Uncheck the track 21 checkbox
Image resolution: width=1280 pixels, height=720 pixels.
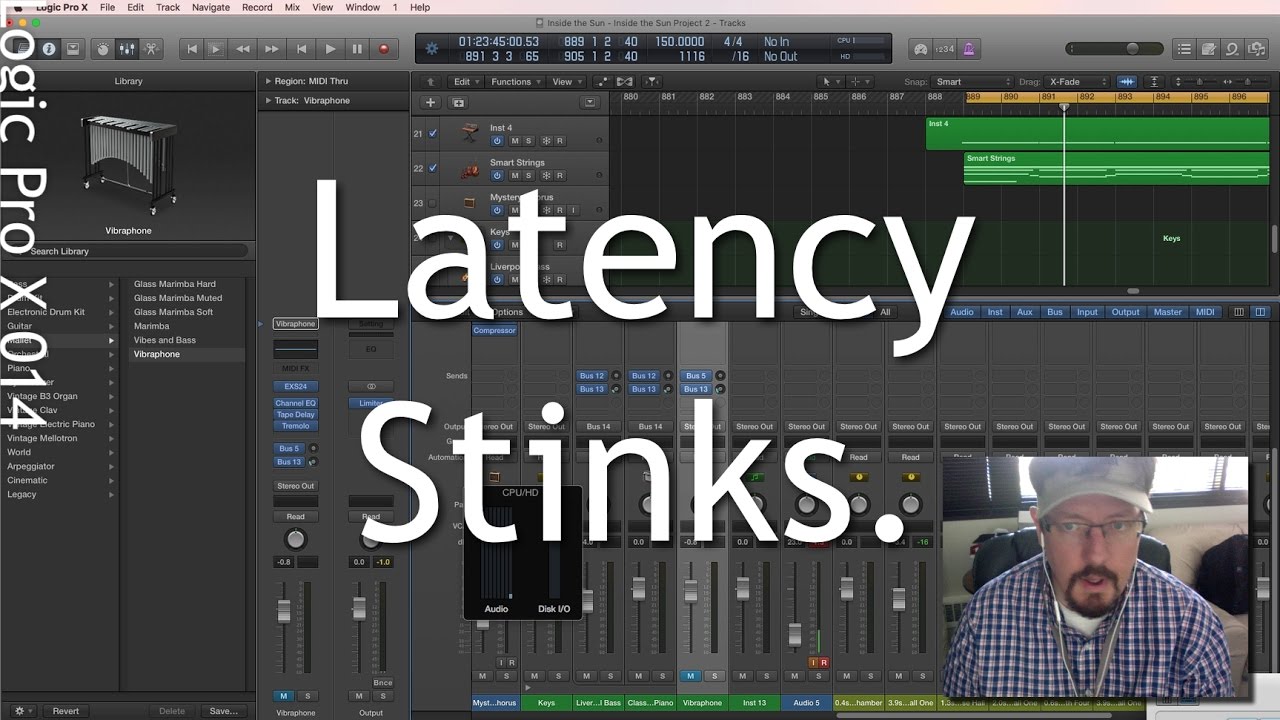pyautogui.click(x=433, y=133)
